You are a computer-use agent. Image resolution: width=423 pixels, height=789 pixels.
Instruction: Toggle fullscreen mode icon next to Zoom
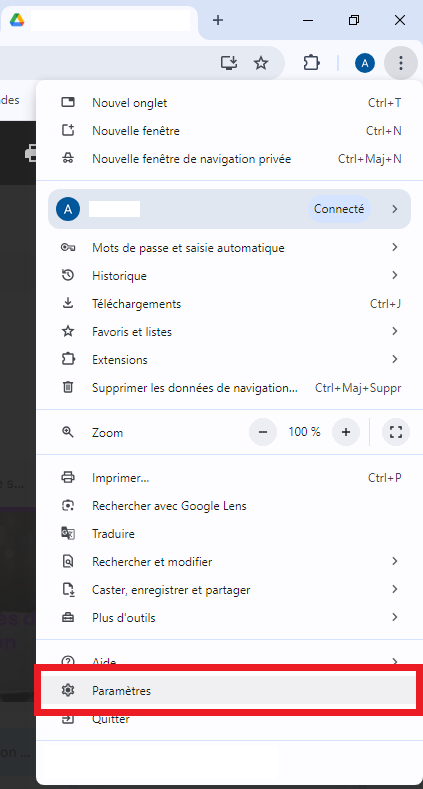(396, 432)
